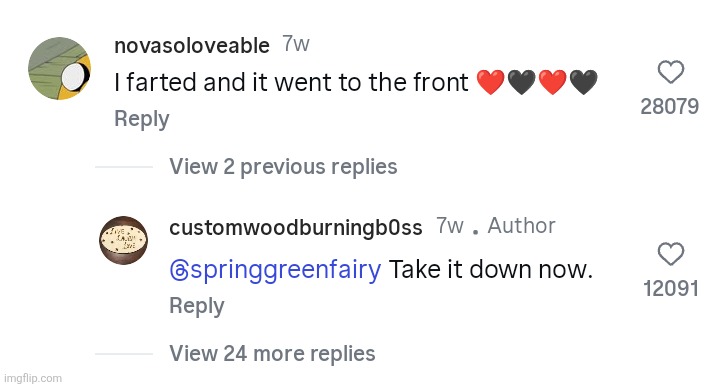This screenshot has width=720, height=387.
Task: Select the last black heart emoji
Action: click(584, 82)
